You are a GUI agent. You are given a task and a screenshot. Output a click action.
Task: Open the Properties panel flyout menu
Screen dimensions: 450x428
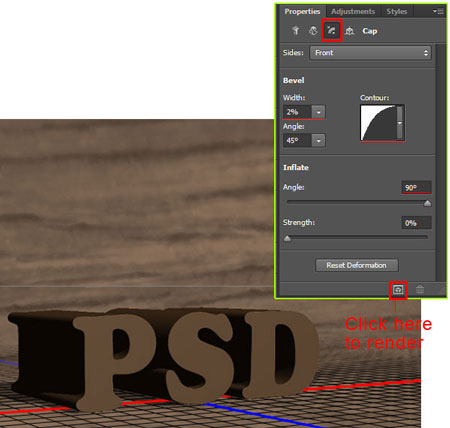coord(438,11)
